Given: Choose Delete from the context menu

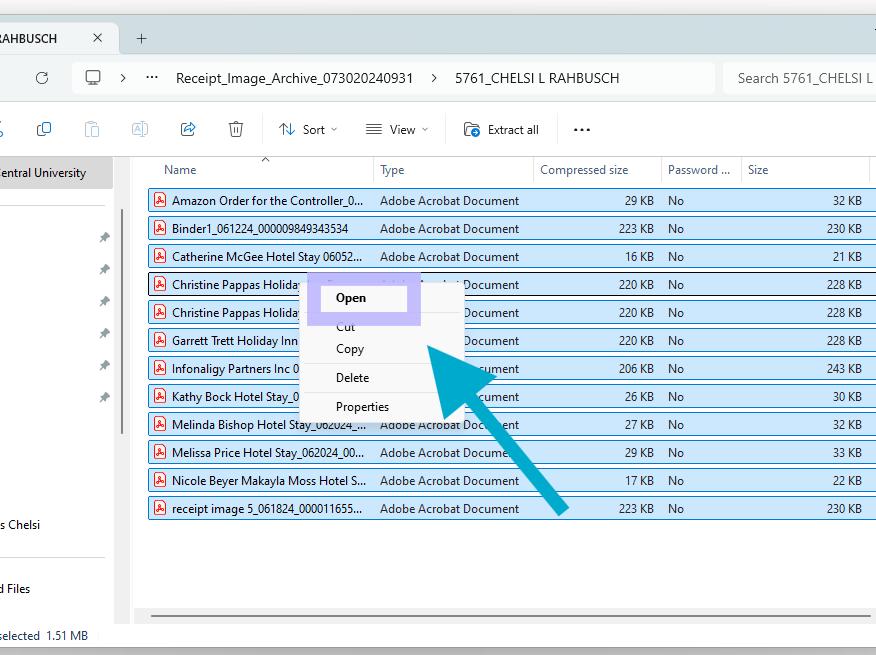Looking at the screenshot, I should (x=352, y=378).
